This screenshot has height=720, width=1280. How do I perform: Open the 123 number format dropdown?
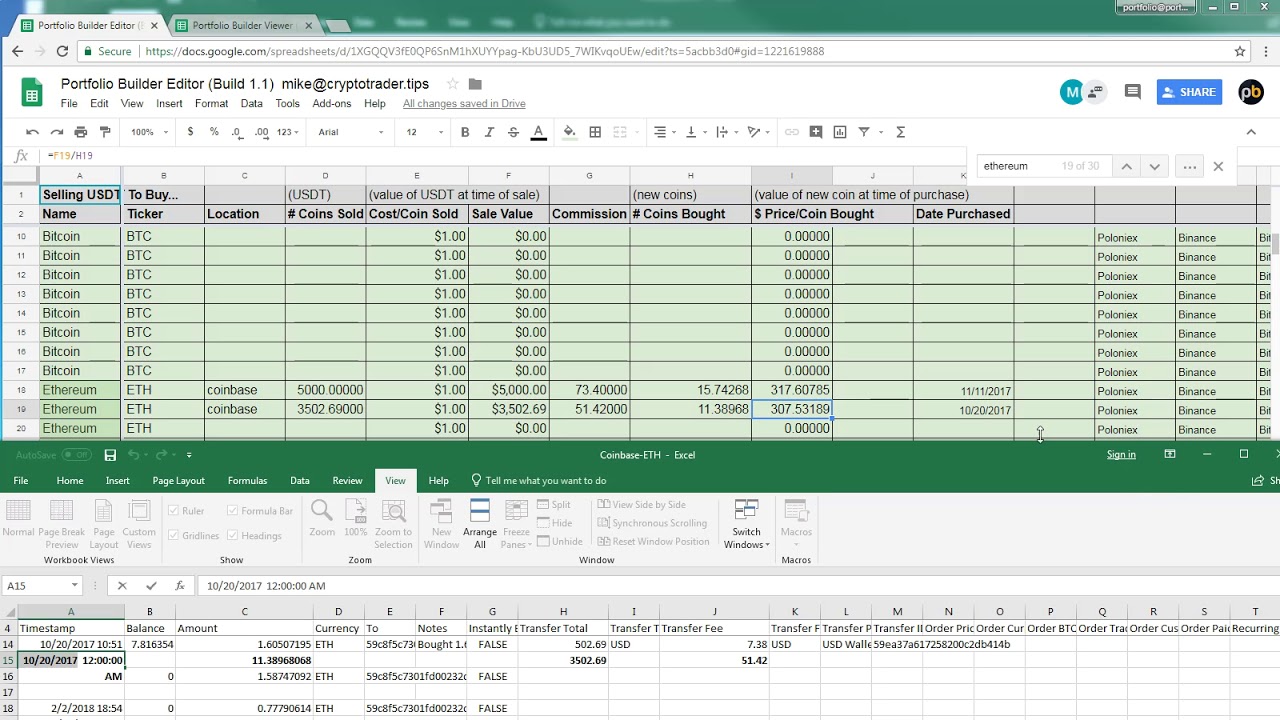[x=288, y=132]
